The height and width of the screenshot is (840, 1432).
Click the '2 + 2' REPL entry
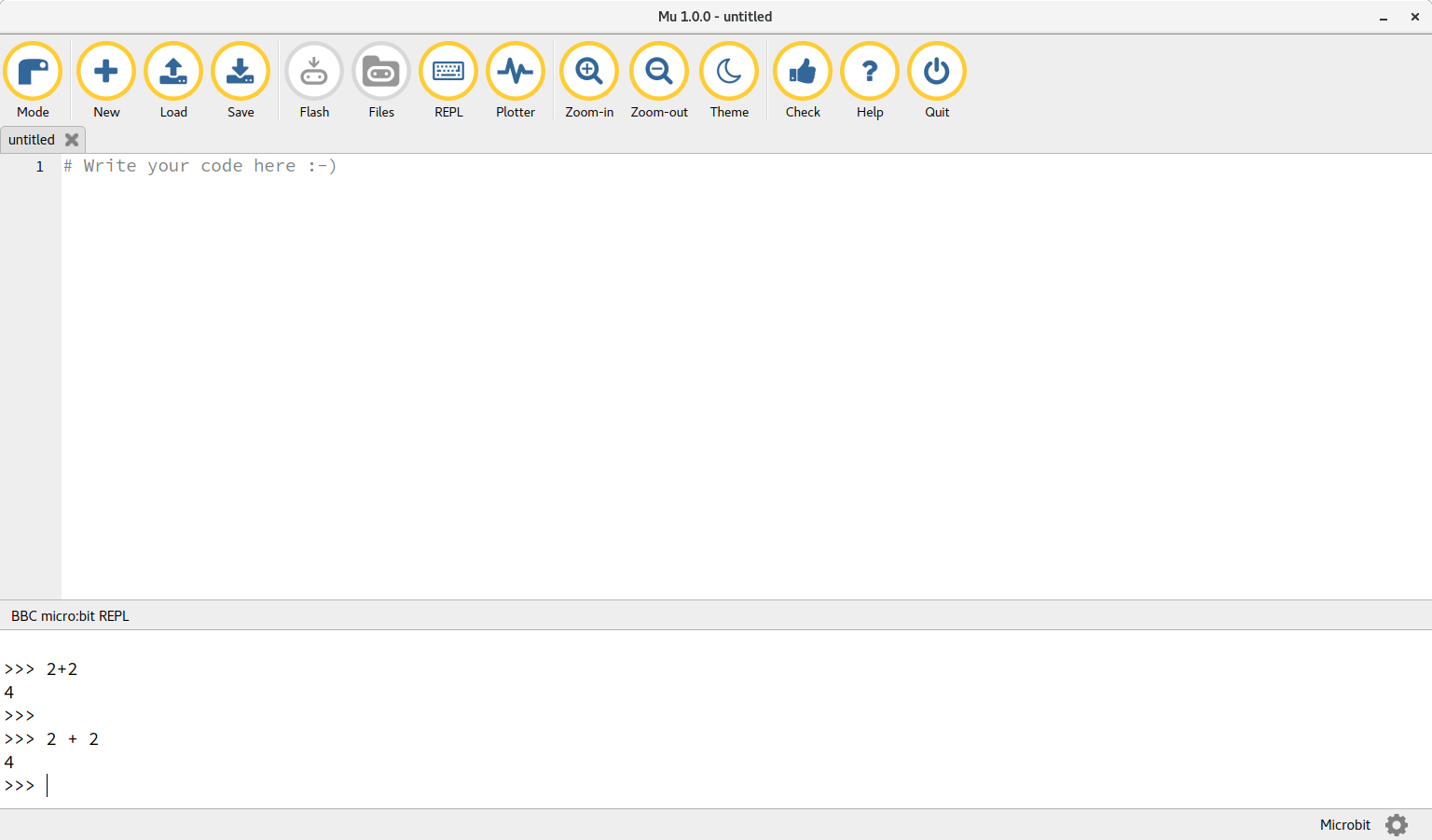[x=73, y=739]
